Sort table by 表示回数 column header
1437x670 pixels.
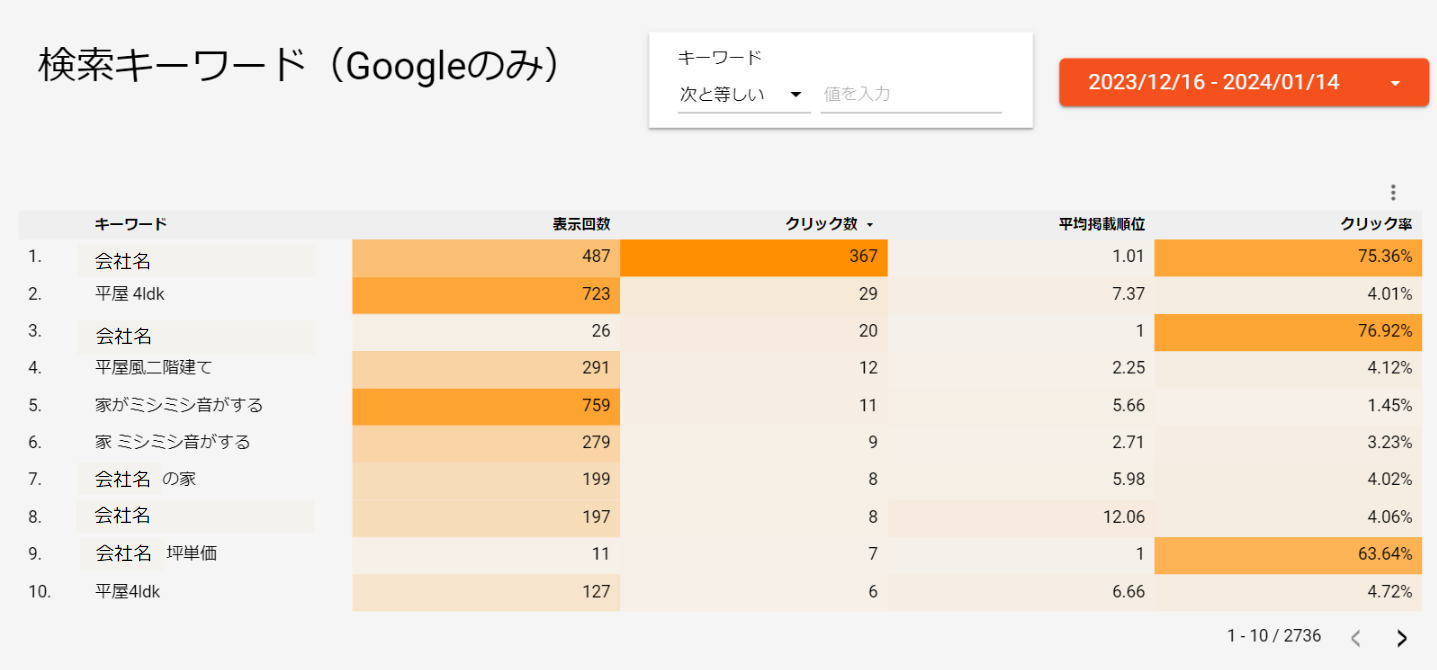point(581,225)
